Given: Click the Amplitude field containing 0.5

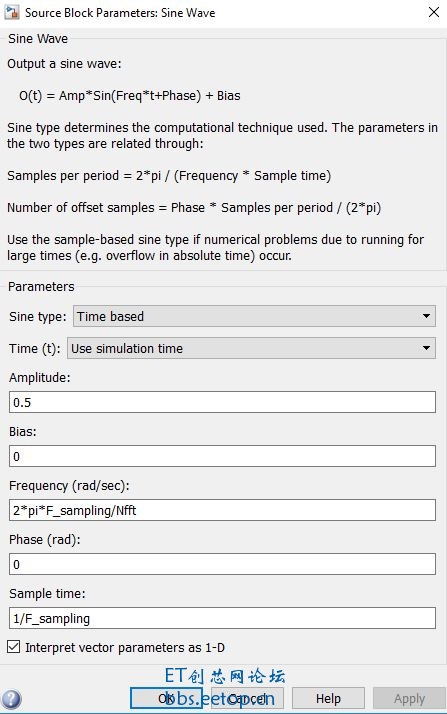Looking at the screenshot, I should click(222, 402).
